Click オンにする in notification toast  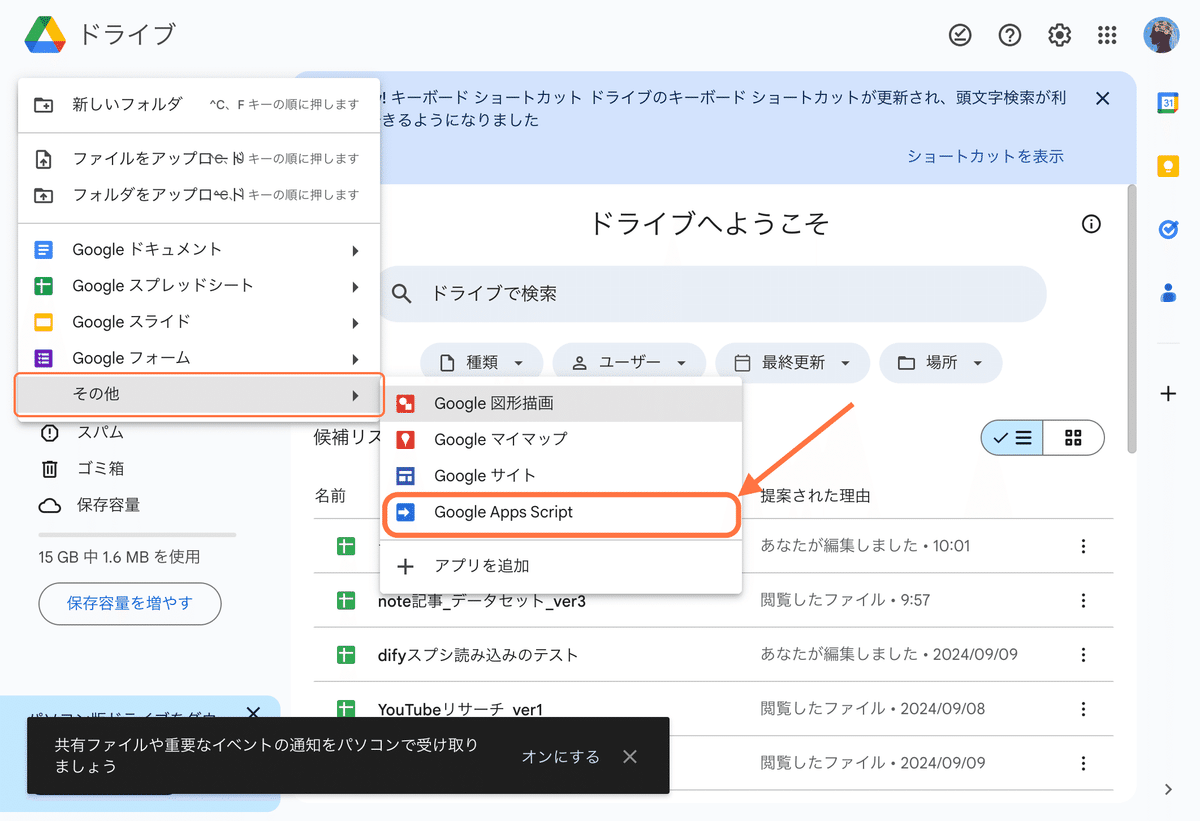[x=560, y=756]
